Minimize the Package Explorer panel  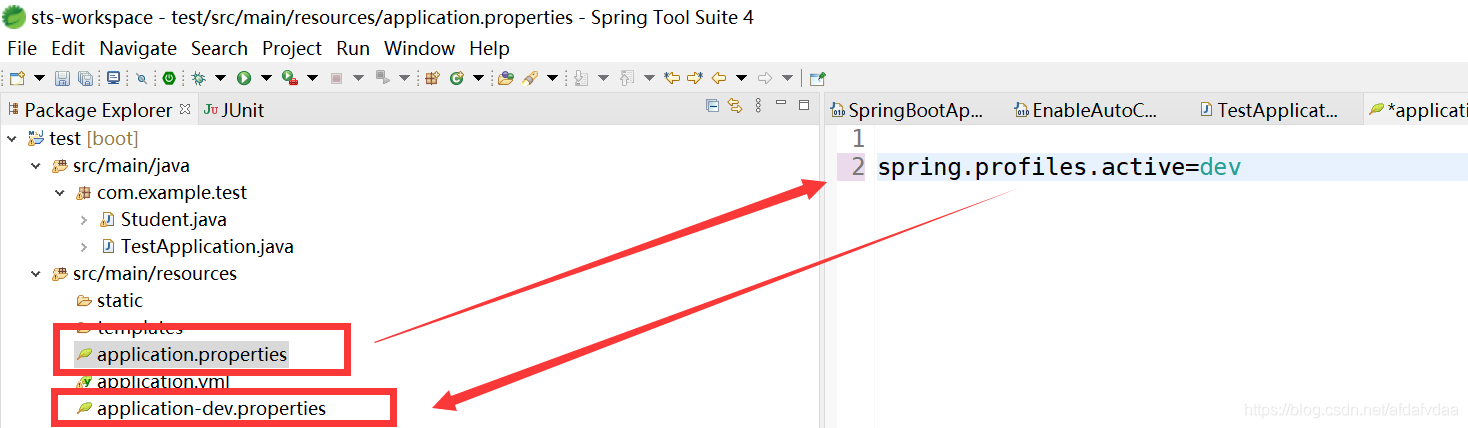tap(781, 103)
